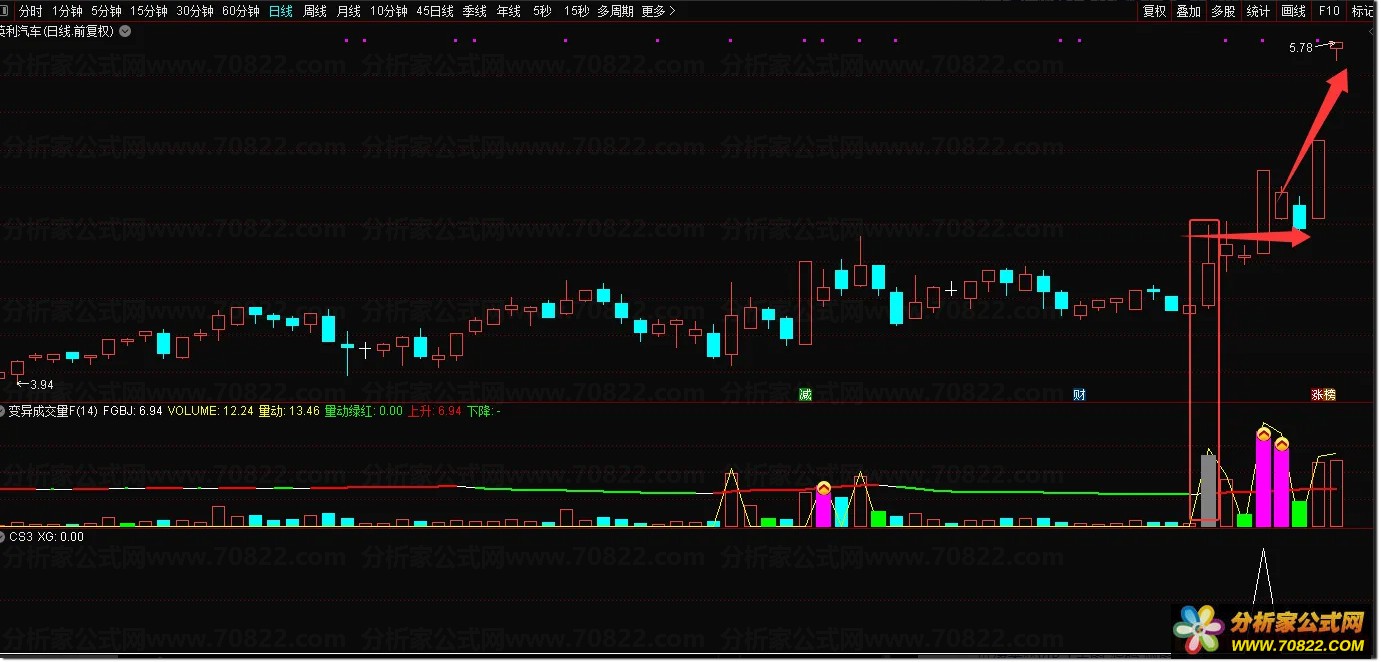Click the 叠加 overlay button
The height and width of the screenshot is (662, 1381).
click(1188, 11)
